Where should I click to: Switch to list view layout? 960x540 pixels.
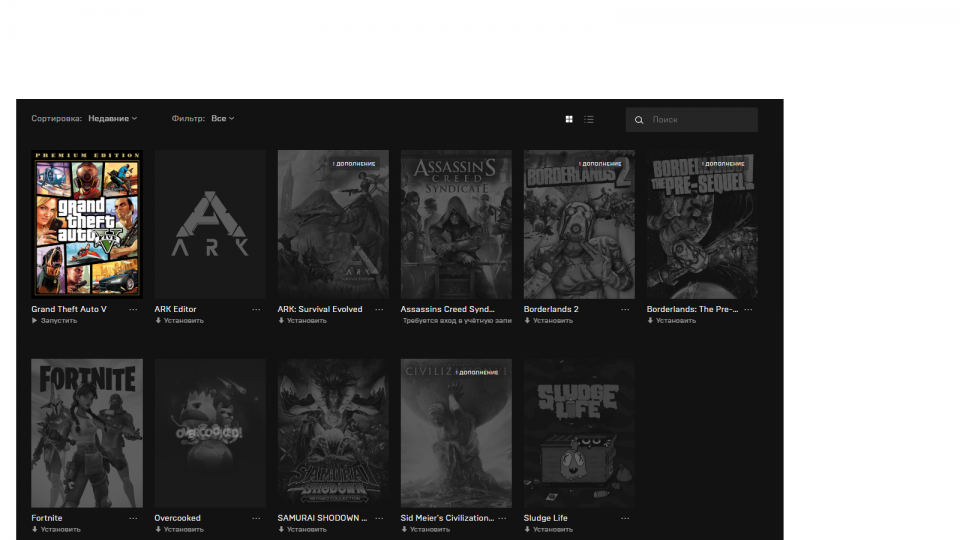pos(589,119)
